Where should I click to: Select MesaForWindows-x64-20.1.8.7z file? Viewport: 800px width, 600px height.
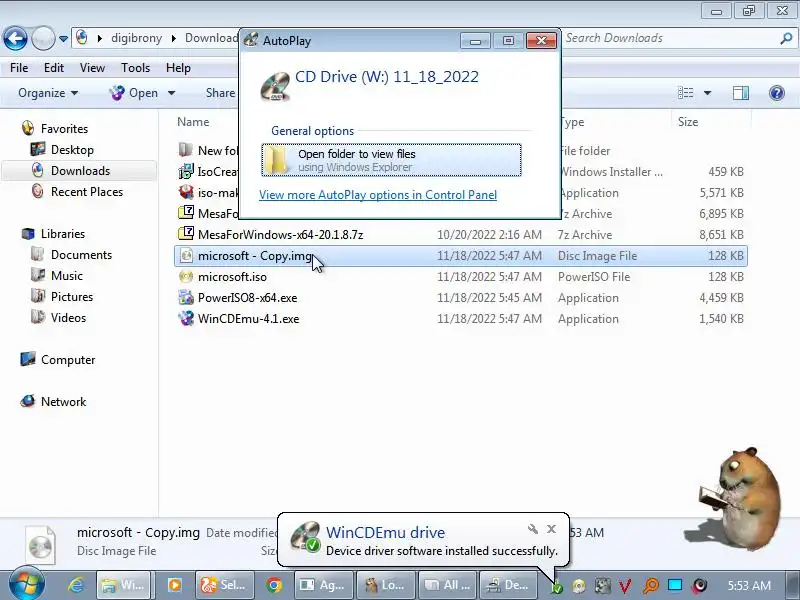(x=461, y=235)
